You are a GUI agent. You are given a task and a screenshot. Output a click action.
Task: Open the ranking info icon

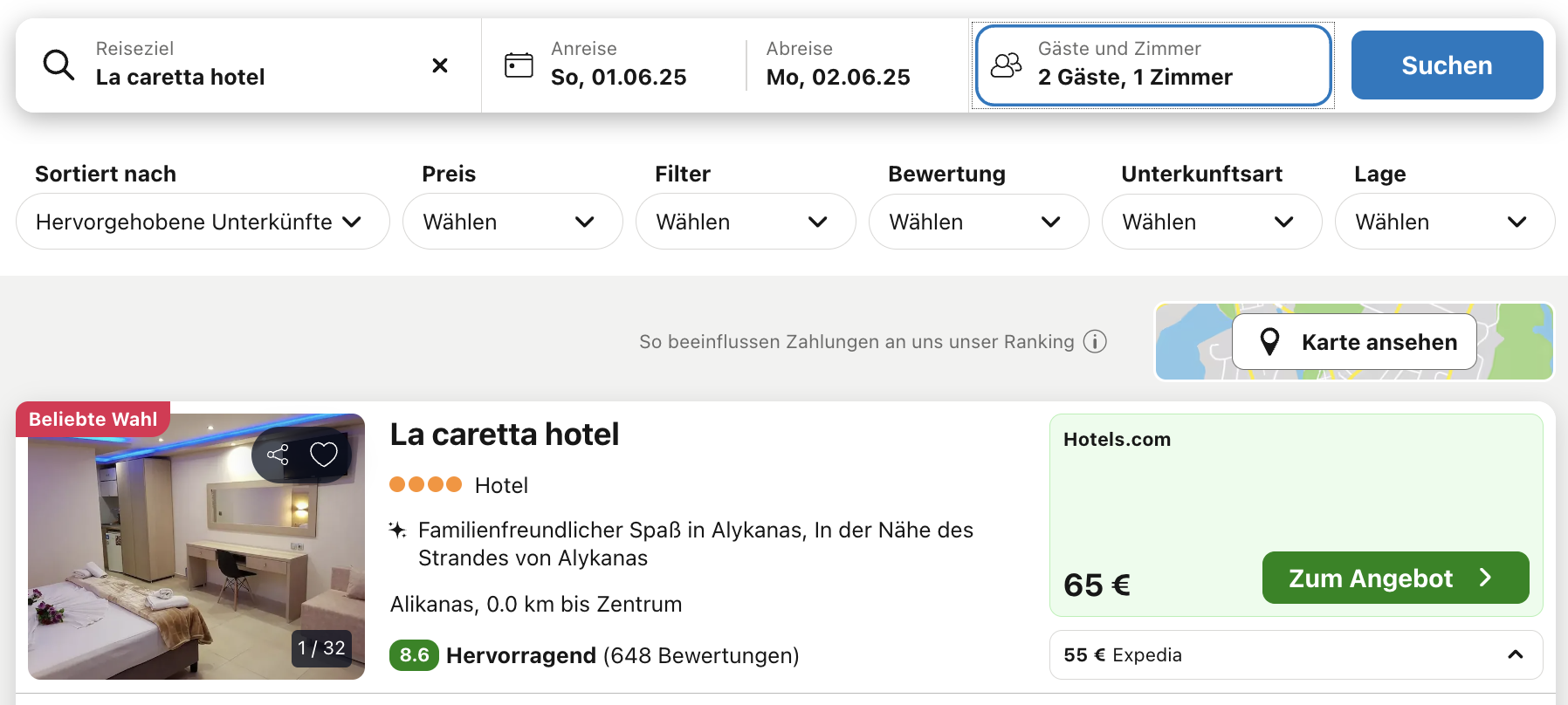click(x=1095, y=341)
